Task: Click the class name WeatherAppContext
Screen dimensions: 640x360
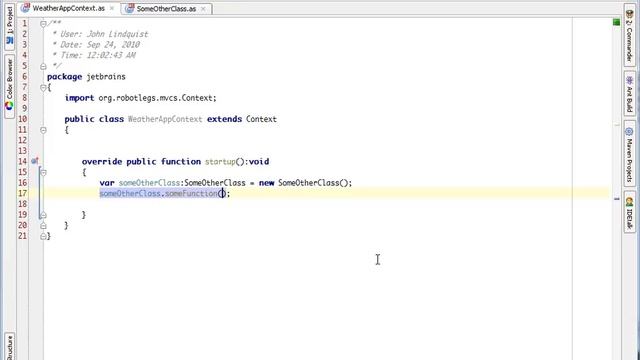Action: [x=165, y=119]
